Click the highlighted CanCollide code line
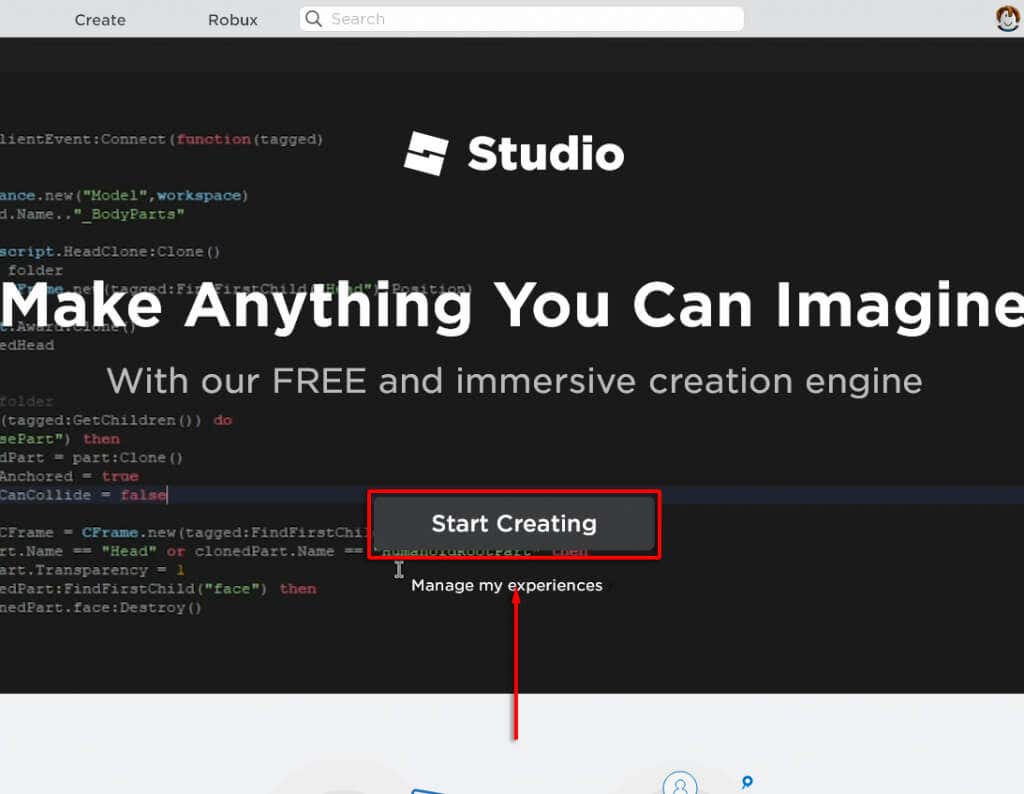 click(x=85, y=494)
